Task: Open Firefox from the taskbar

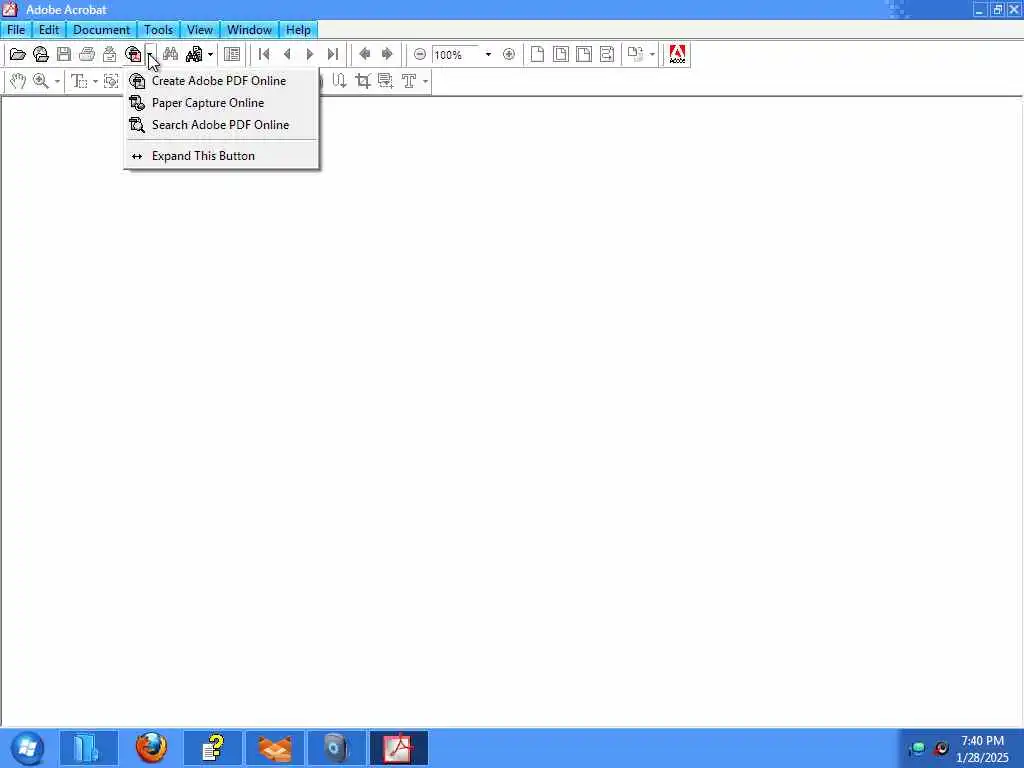Action: click(152, 748)
